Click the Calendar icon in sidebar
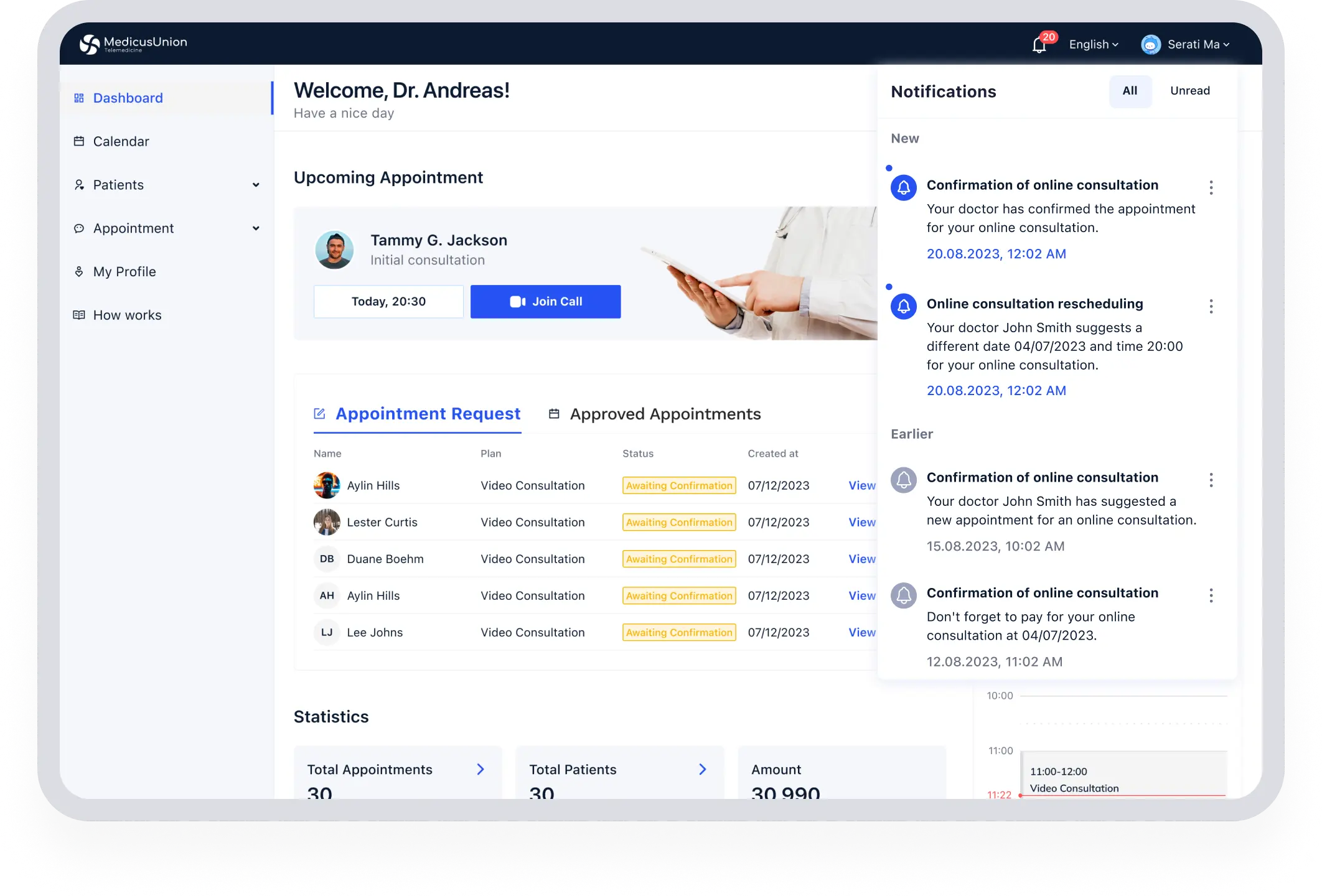This screenshot has width=1322, height=896. click(79, 141)
